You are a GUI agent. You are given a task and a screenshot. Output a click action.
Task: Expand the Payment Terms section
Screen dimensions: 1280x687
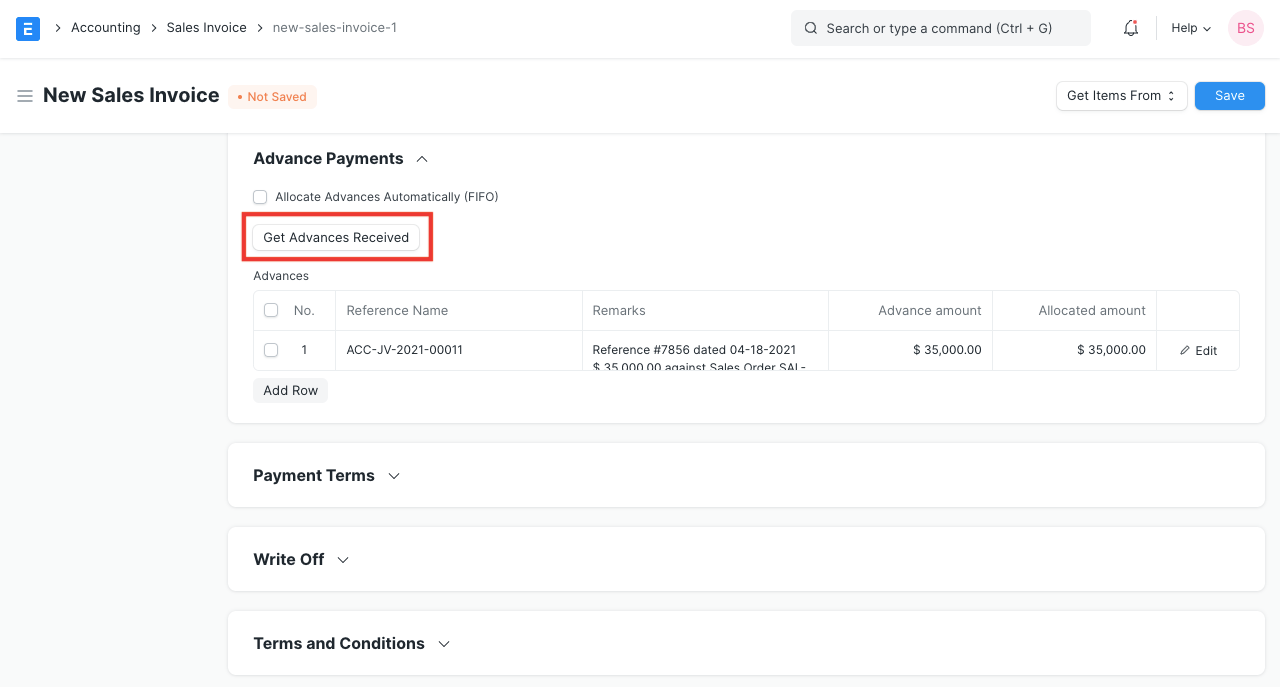point(393,476)
